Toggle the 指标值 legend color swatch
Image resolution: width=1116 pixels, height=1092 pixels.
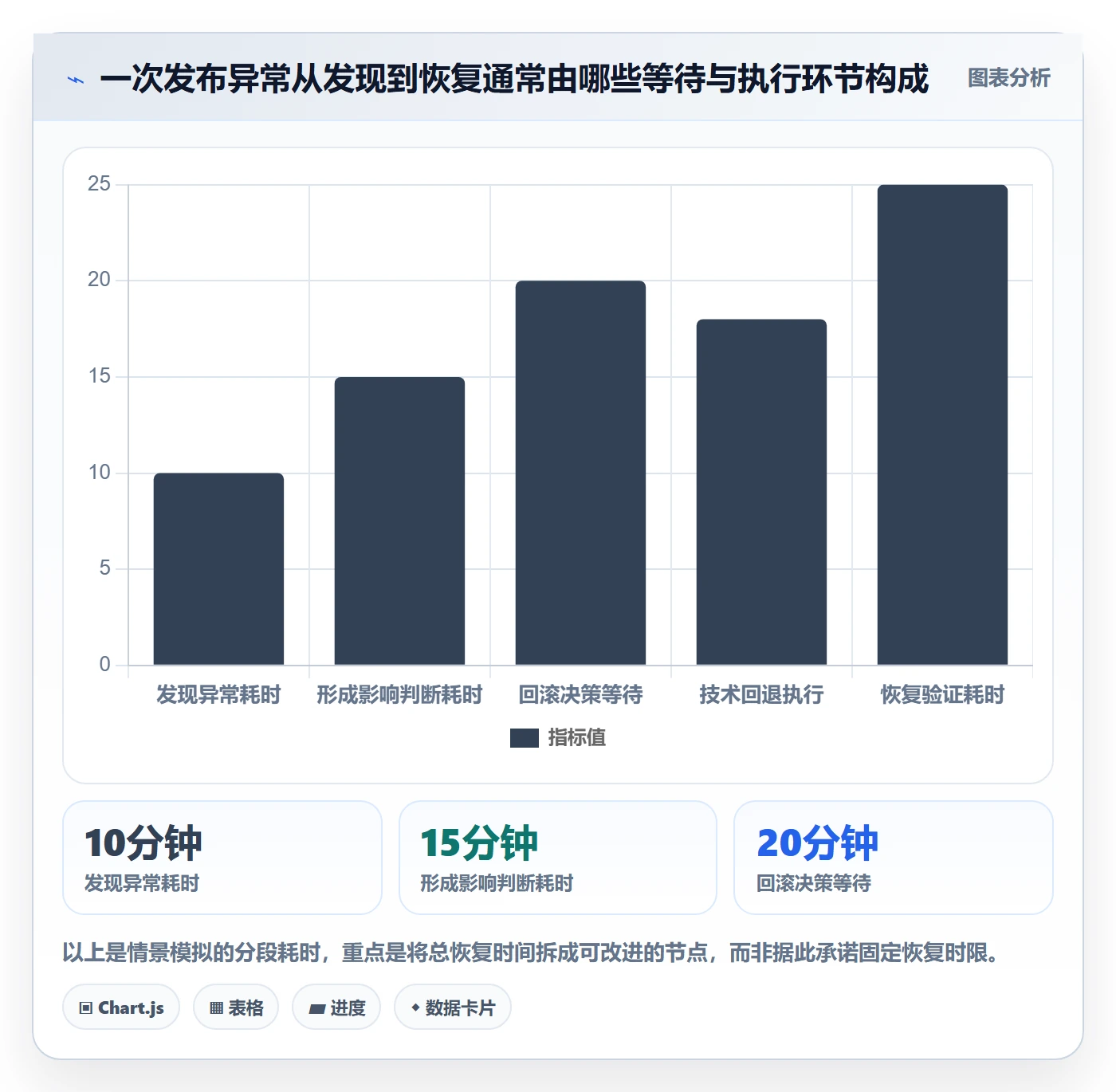(525, 738)
